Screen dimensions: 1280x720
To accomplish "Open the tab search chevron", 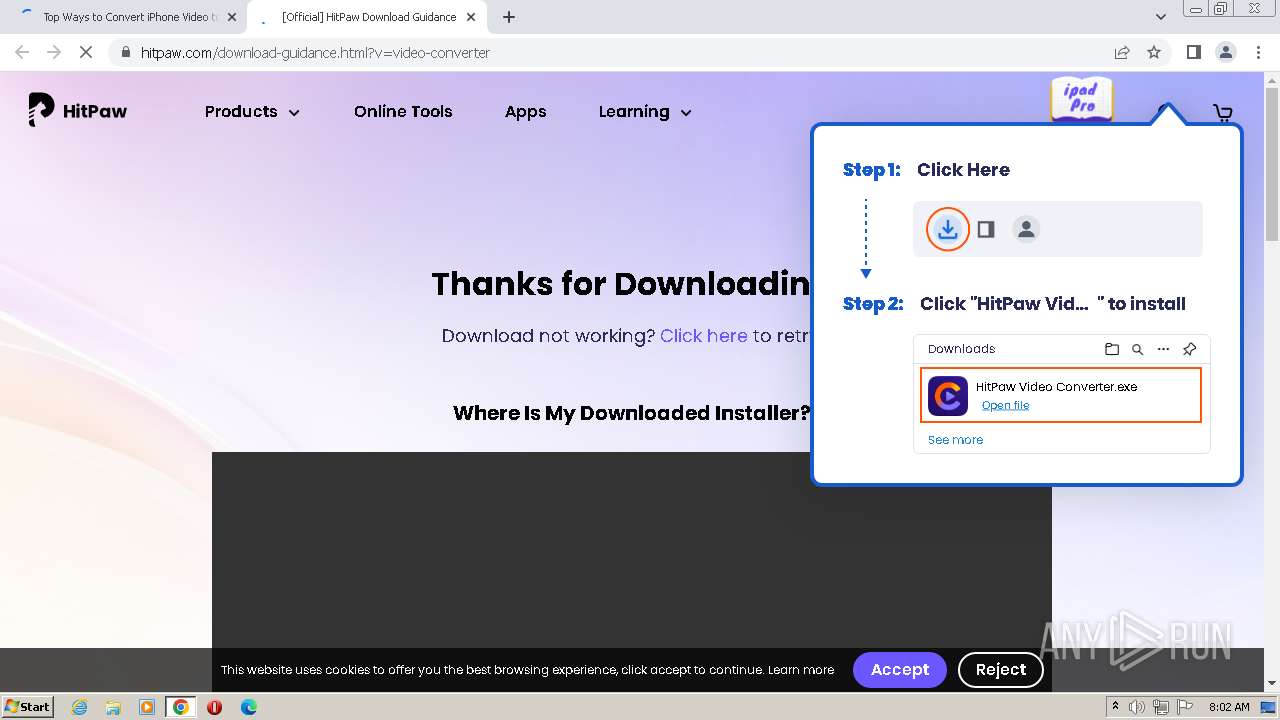I will tap(1160, 17).
